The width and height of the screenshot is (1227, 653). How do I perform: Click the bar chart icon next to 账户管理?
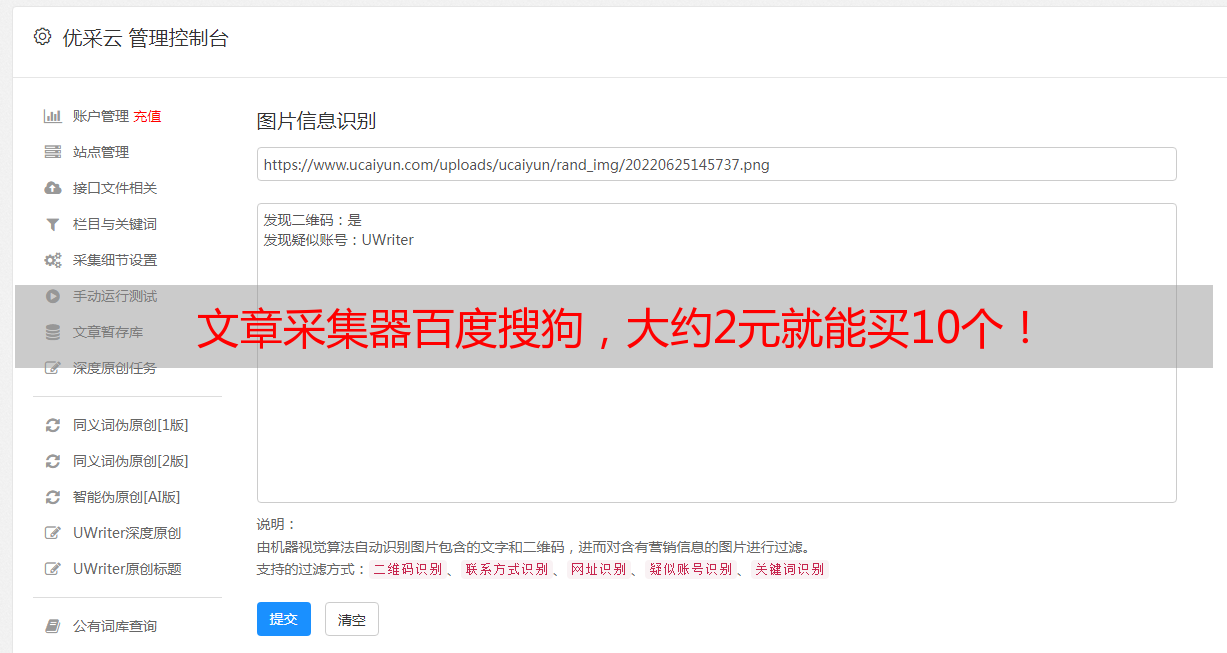53,116
